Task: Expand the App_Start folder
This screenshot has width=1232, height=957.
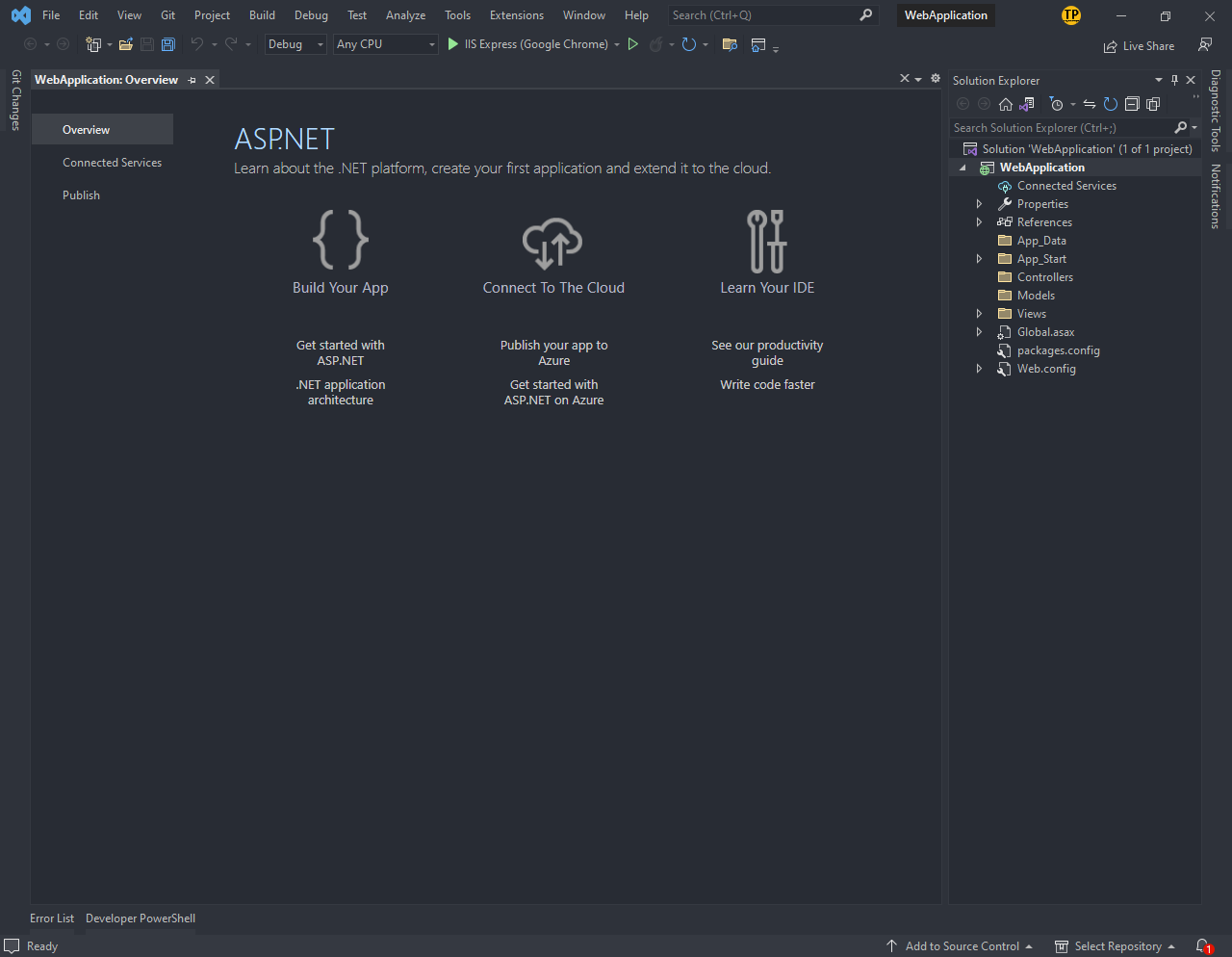Action: [x=979, y=259]
